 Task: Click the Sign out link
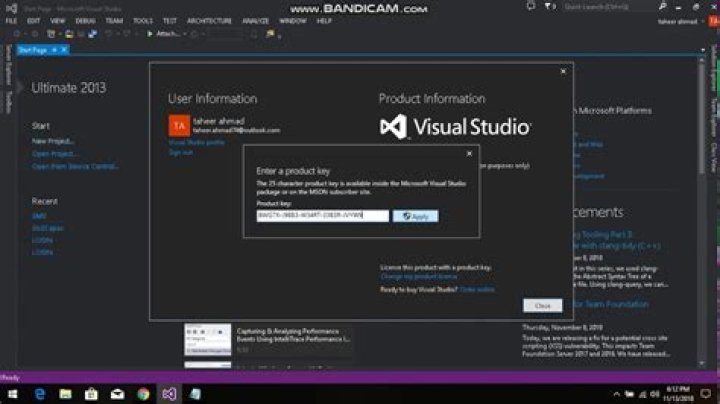tap(180, 152)
